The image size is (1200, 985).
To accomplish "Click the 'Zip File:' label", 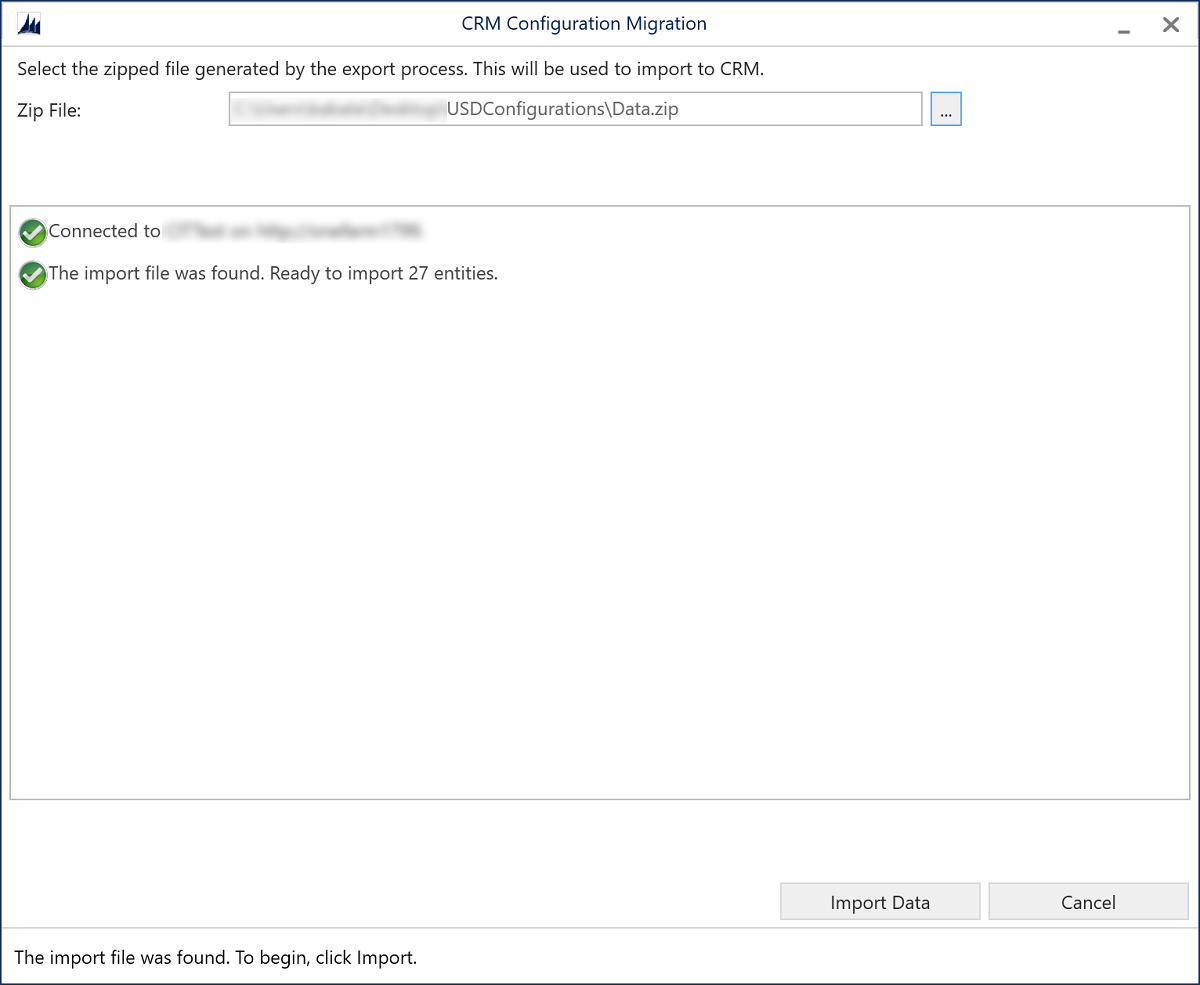I will [49, 110].
